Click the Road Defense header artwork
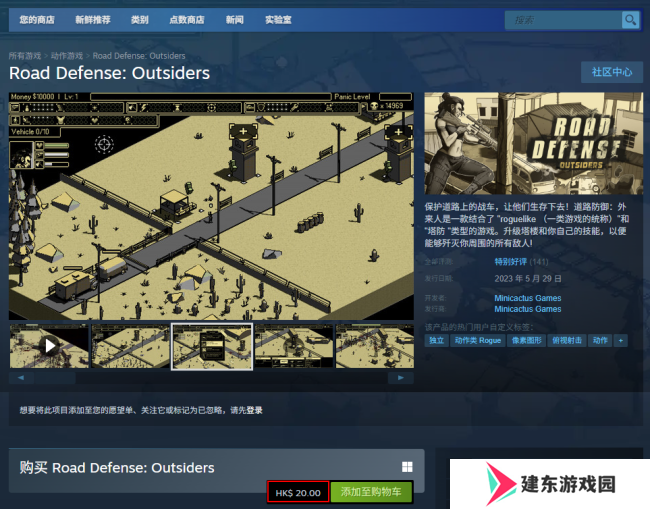 pos(534,143)
